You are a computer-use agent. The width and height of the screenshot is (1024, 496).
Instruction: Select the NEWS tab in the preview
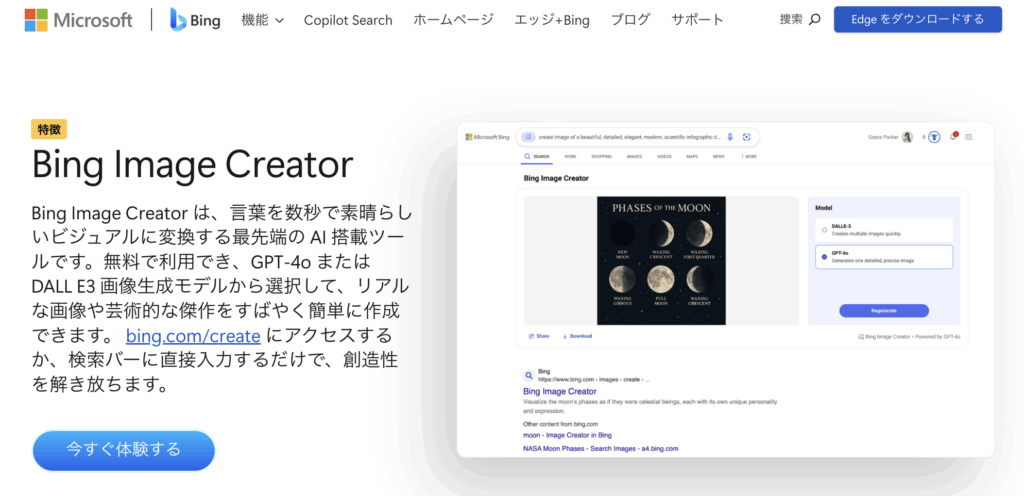[x=718, y=157]
